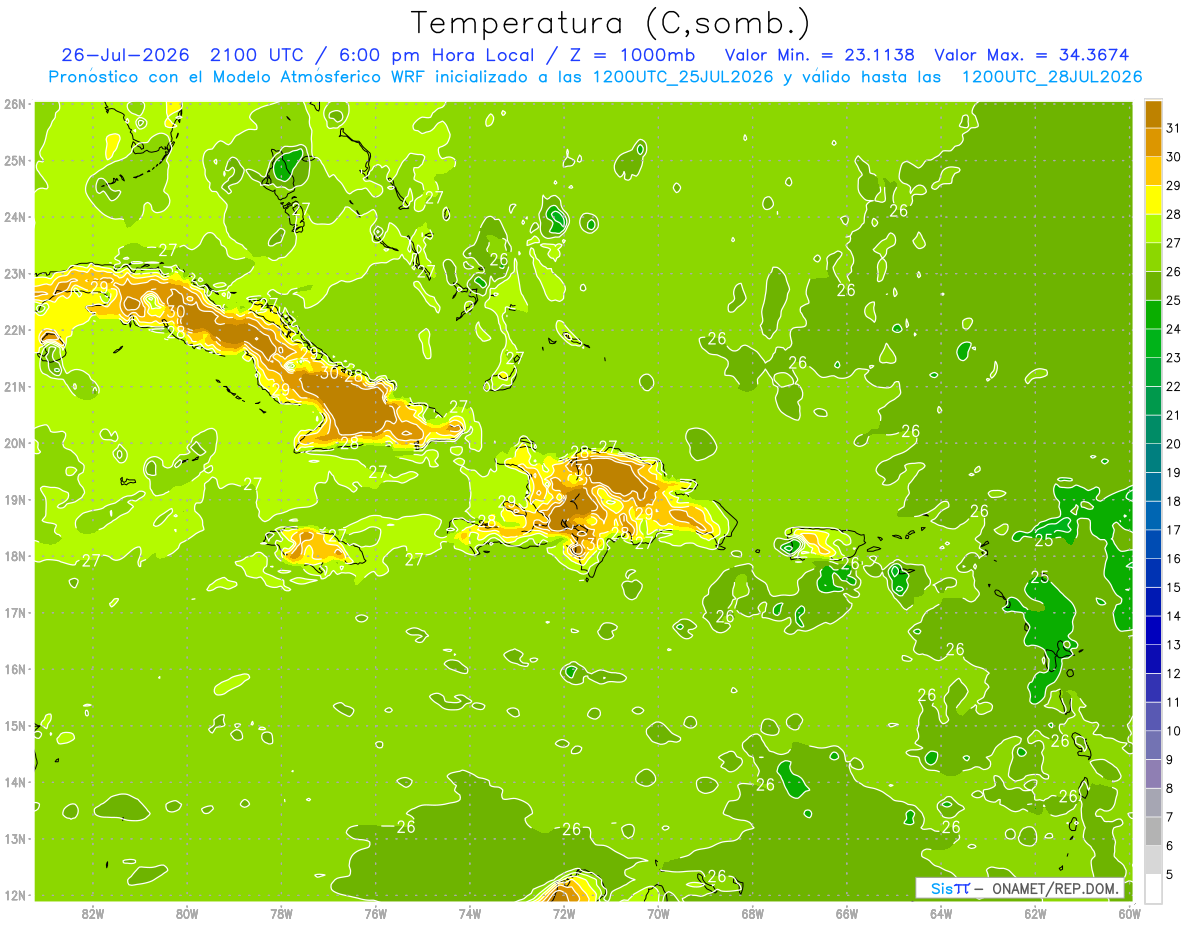
Task: Click the '70W' longitude axis label
Action: 658,913
